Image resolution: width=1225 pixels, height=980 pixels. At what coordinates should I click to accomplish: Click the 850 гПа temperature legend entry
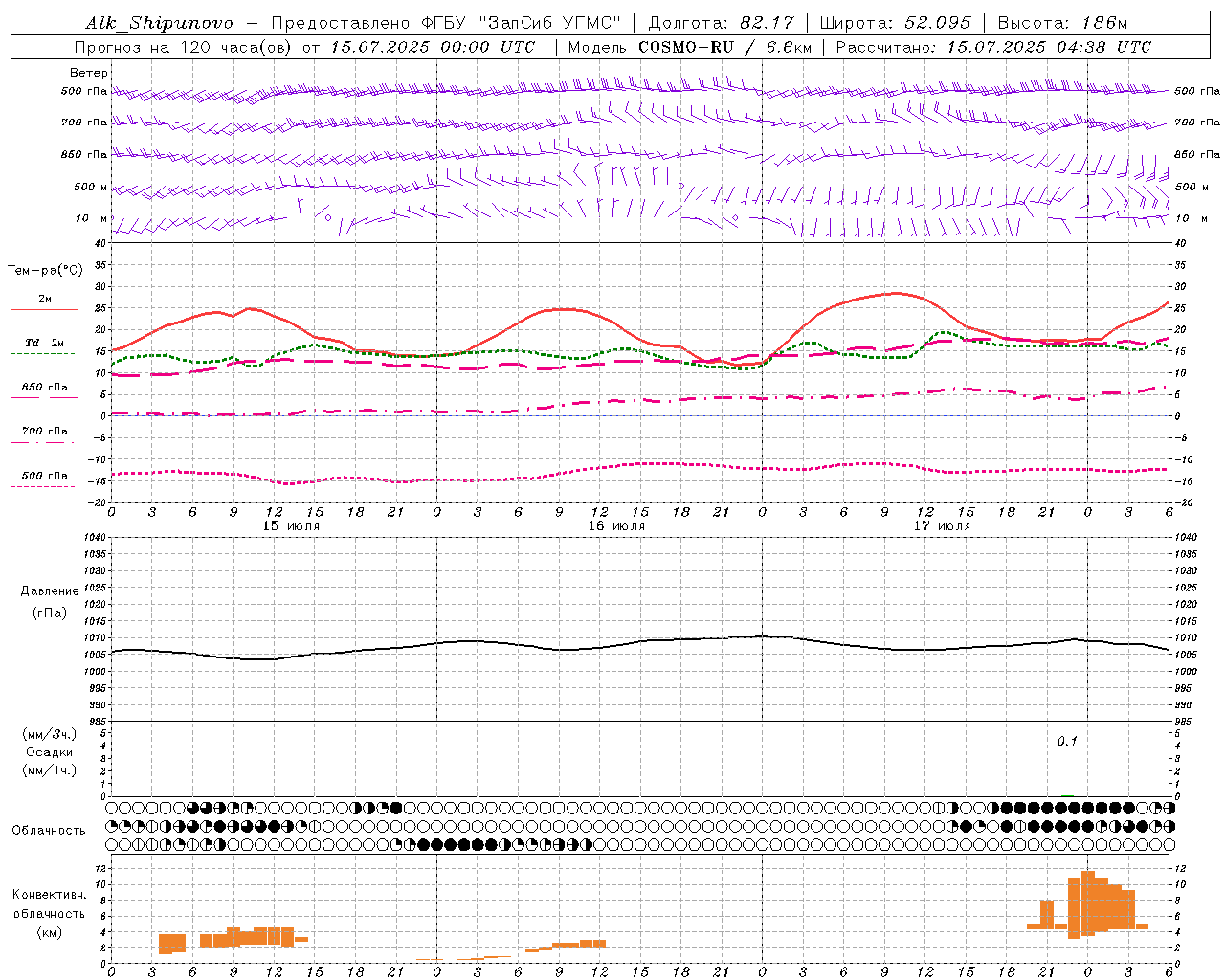pyautogui.click(x=45, y=388)
